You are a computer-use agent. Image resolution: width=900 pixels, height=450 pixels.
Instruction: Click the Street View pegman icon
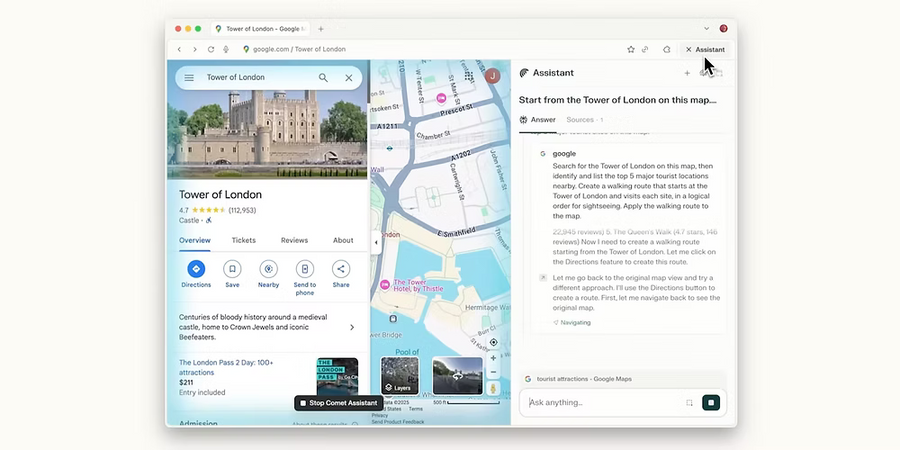493,389
